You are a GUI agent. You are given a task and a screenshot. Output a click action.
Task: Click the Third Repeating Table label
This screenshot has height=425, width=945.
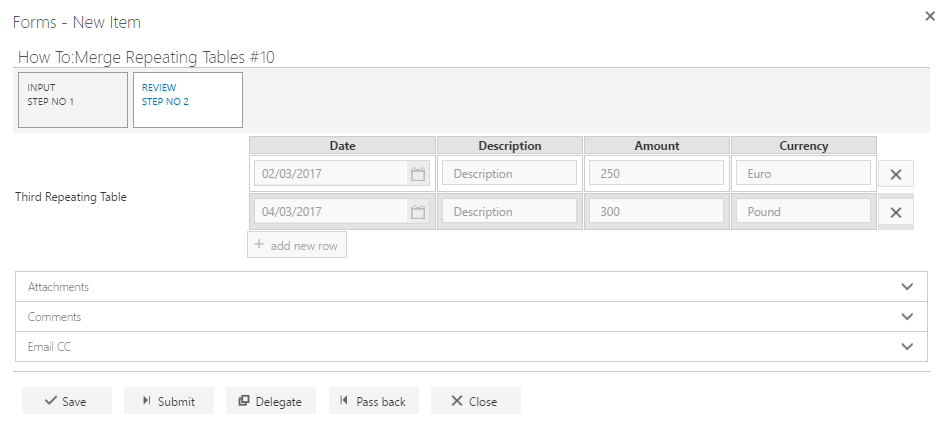(71, 197)
